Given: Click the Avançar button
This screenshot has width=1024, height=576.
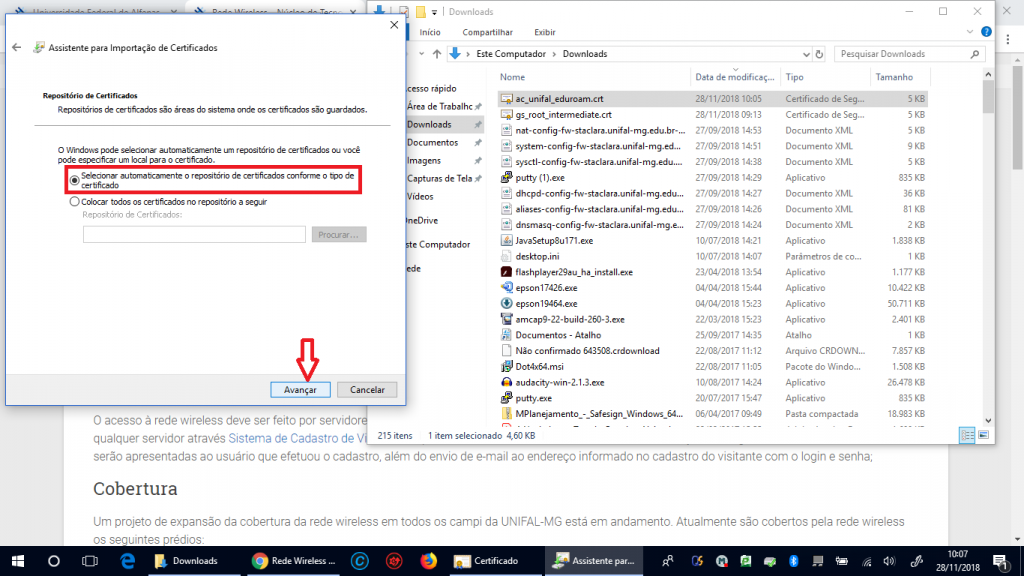Looking at the screenshot, I should pos(300,390).
